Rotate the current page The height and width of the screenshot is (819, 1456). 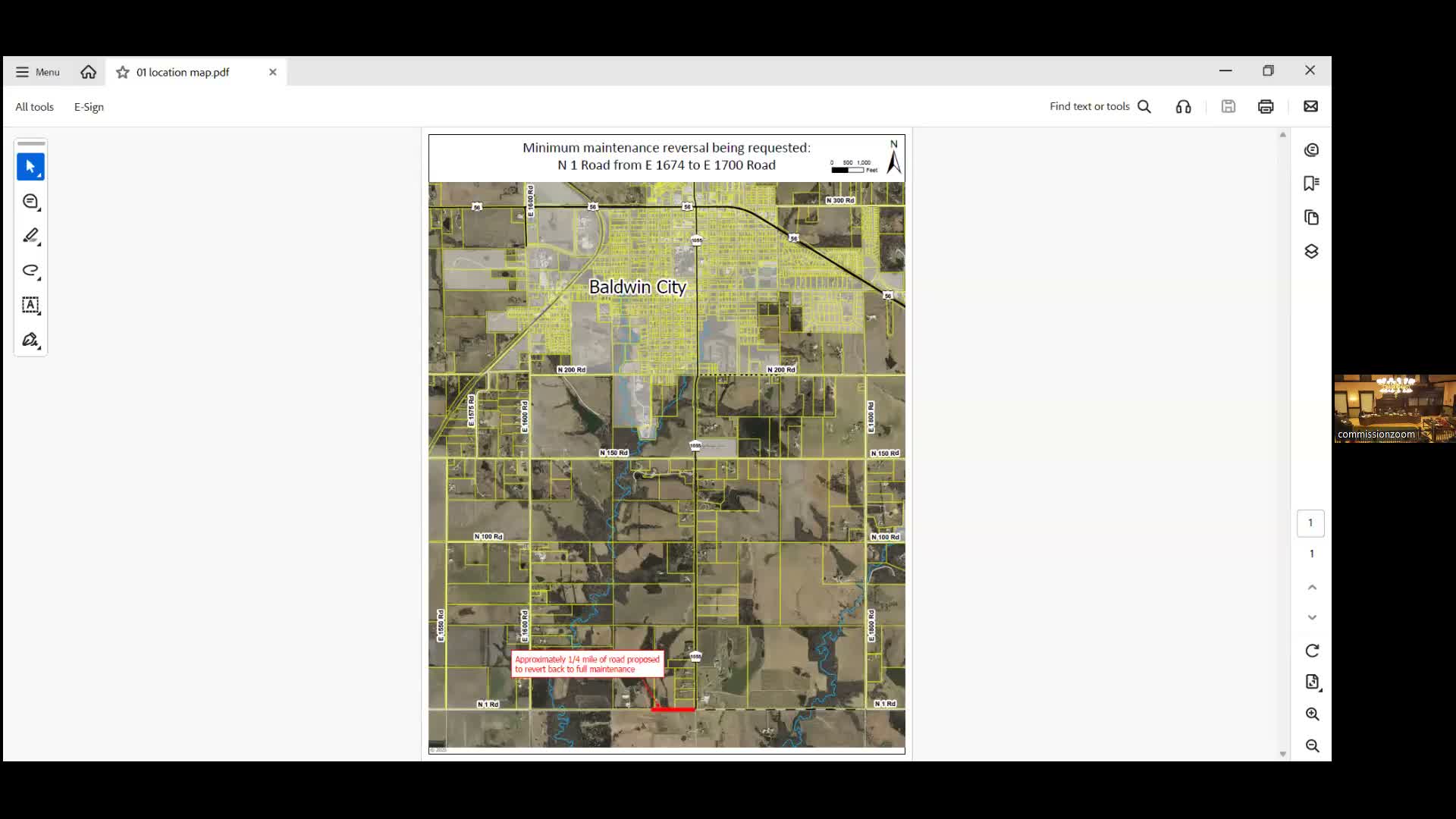[1312, 651]
